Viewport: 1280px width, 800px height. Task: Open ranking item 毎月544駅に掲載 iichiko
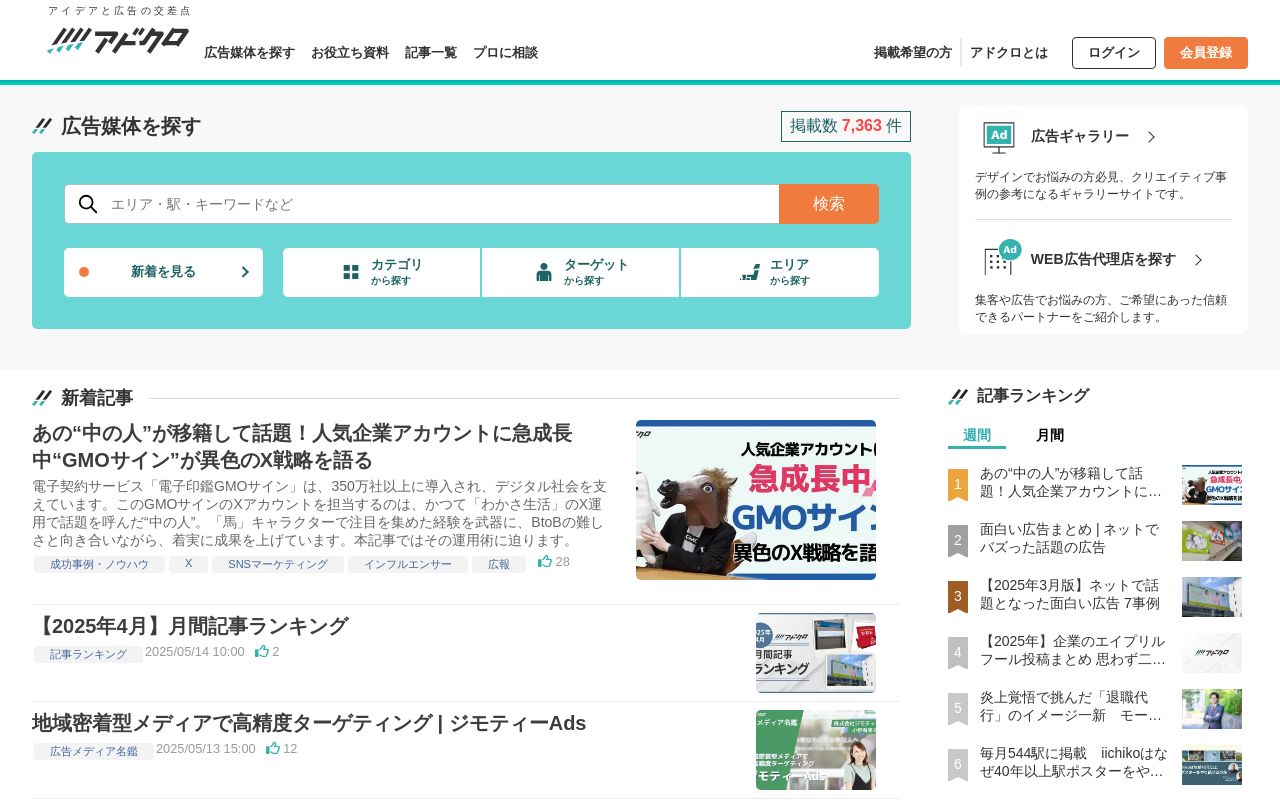coord(1073,762)
